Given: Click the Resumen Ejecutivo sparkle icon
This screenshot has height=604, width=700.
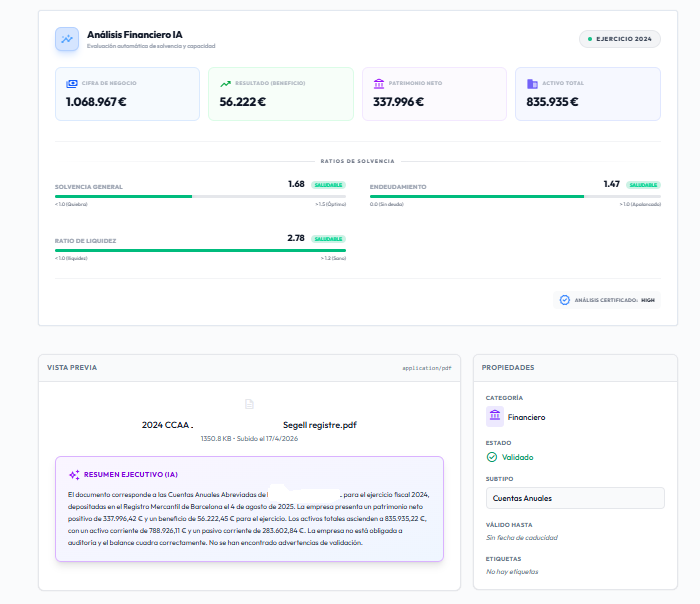Looking at the screenshot, I should [x=74, y=475].
